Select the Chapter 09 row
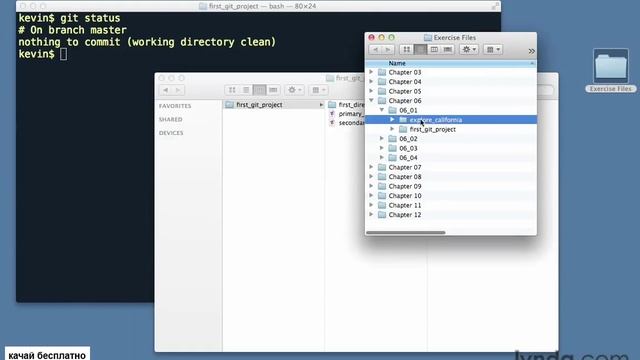The height and width of the screenshot is (360, 640). click(451, 186)
